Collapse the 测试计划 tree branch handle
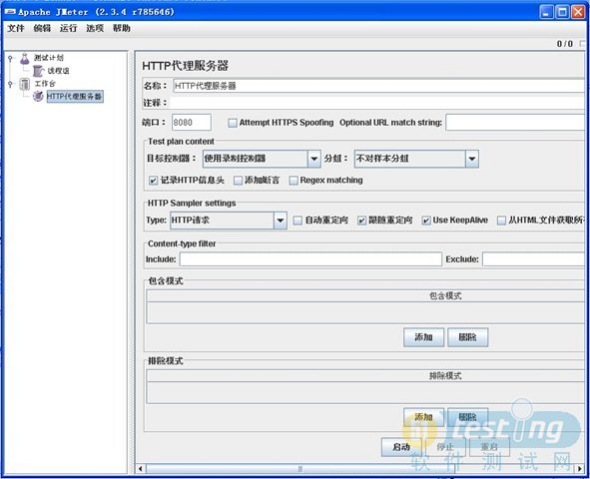 [x=10, y=58]
